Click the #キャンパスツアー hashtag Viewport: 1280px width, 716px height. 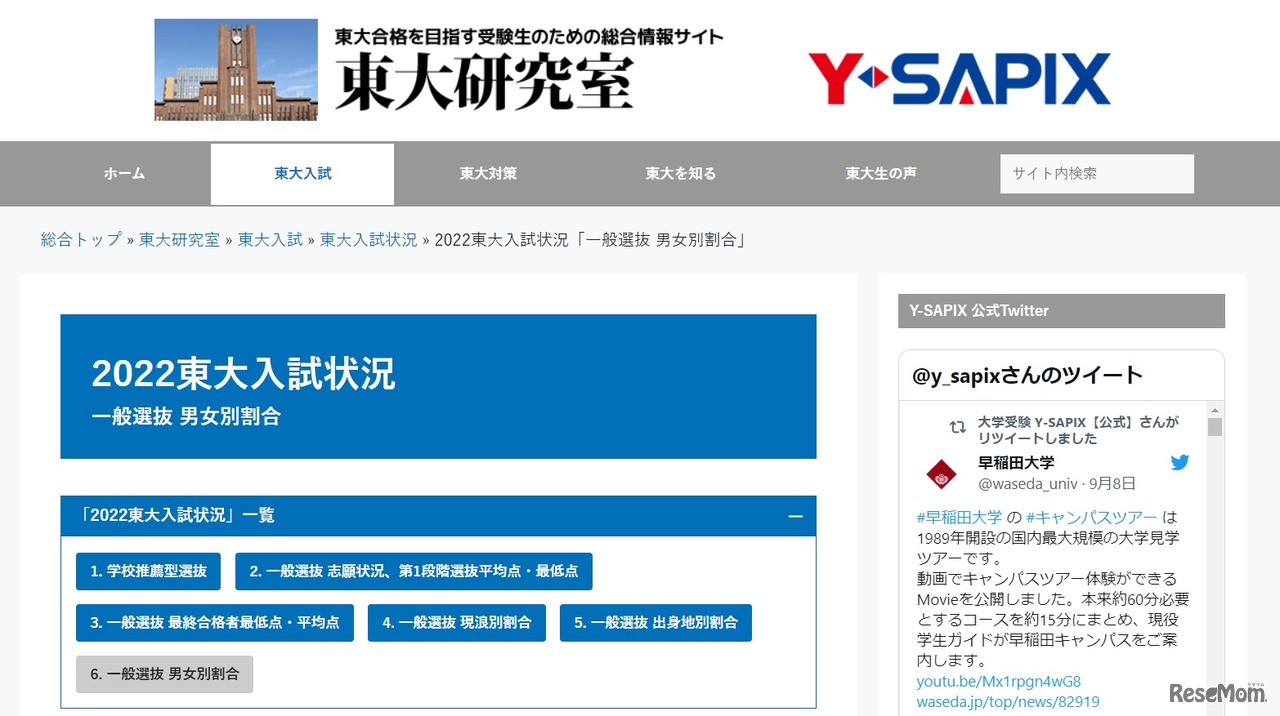(x=1091, y=517)
